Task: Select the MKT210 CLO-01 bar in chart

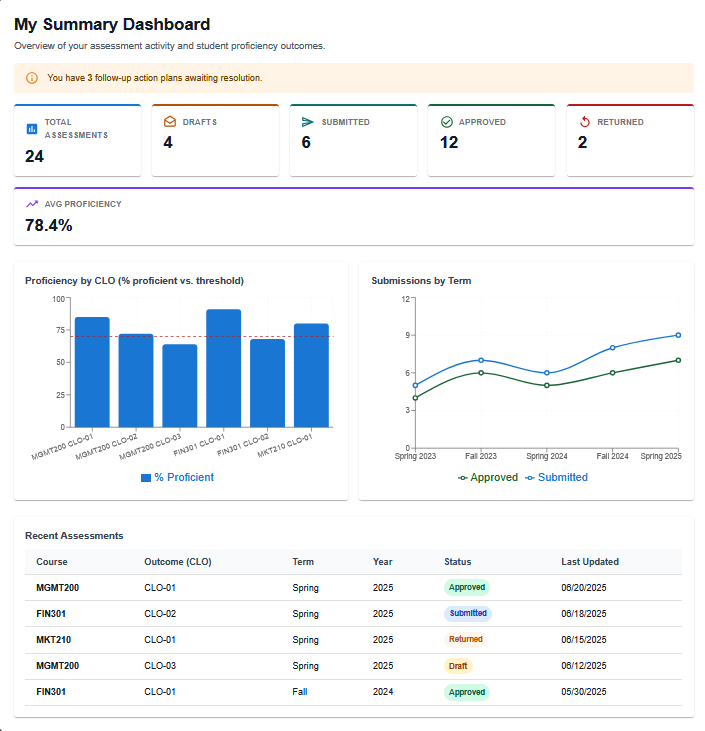Action: coord(311,375)
